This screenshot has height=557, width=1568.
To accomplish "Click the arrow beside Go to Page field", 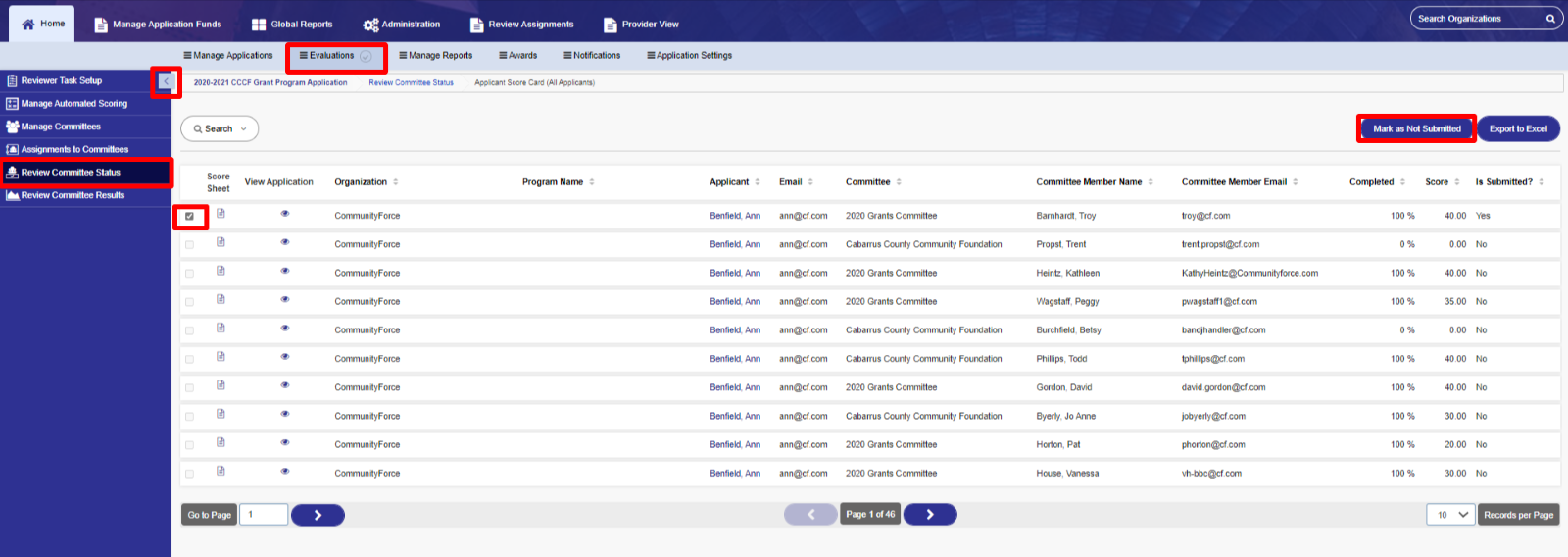I will click(x=318, y=515).
